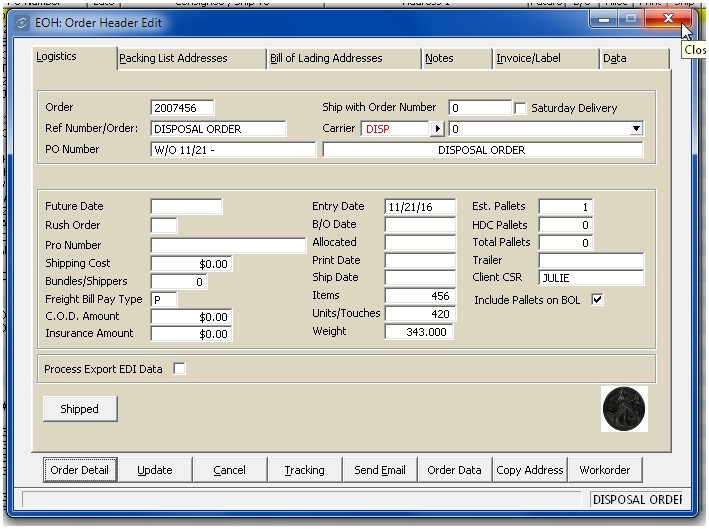Click the Carrier lookup arrow button

[x=437, y=129]
